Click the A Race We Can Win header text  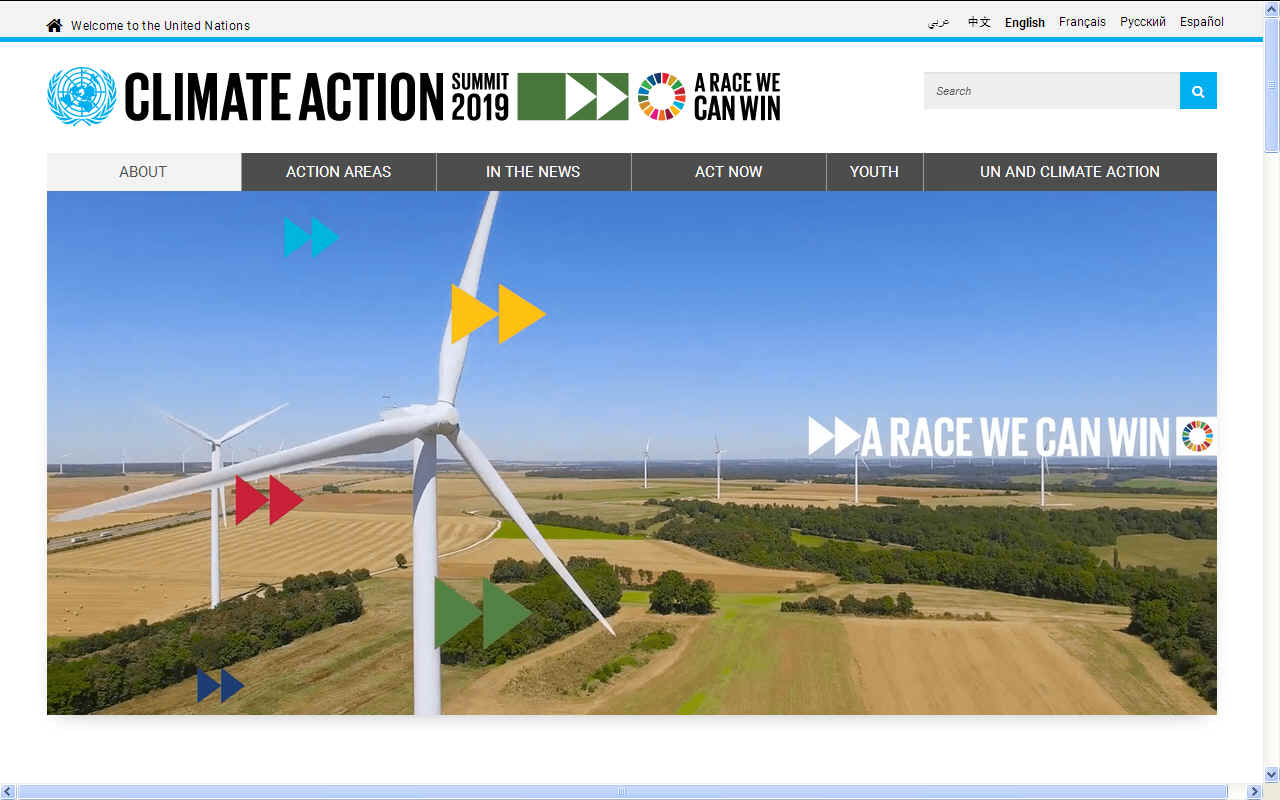click(x=737, y=96)
